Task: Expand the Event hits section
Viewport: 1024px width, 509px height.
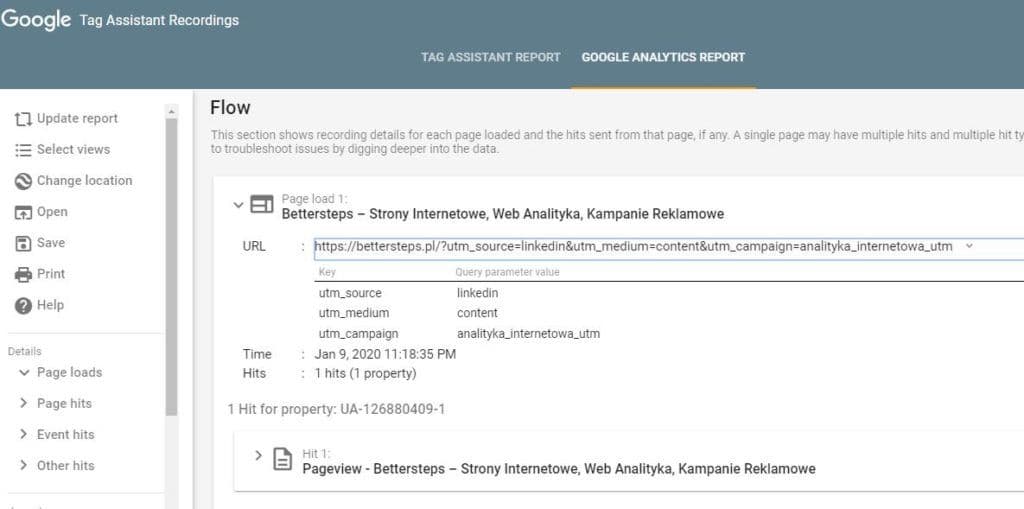Action: [24, 435]
